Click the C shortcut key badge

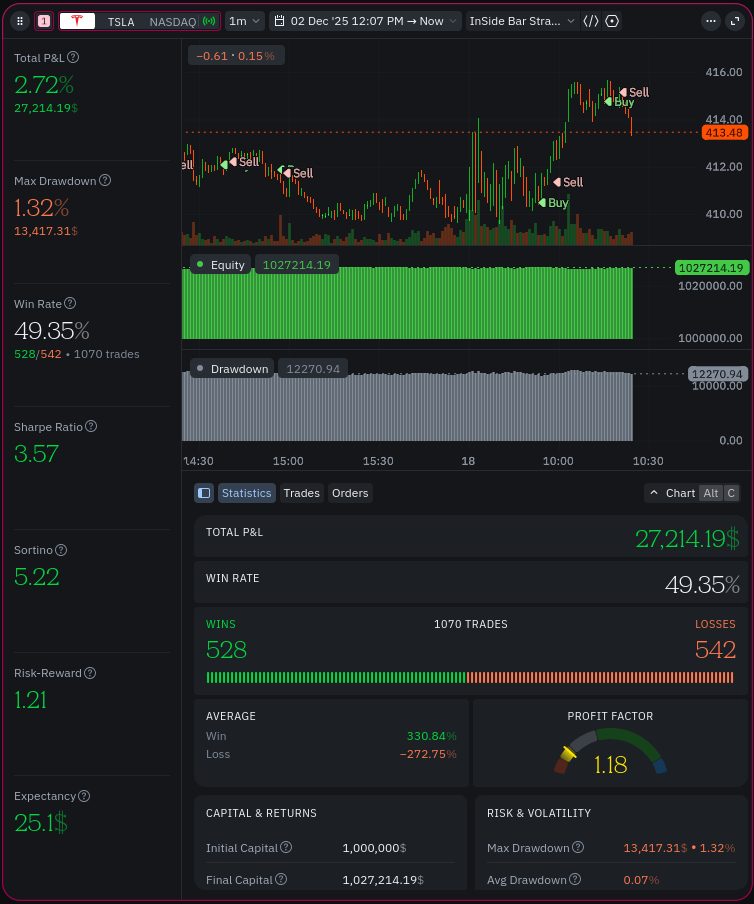tap(731, 493)
